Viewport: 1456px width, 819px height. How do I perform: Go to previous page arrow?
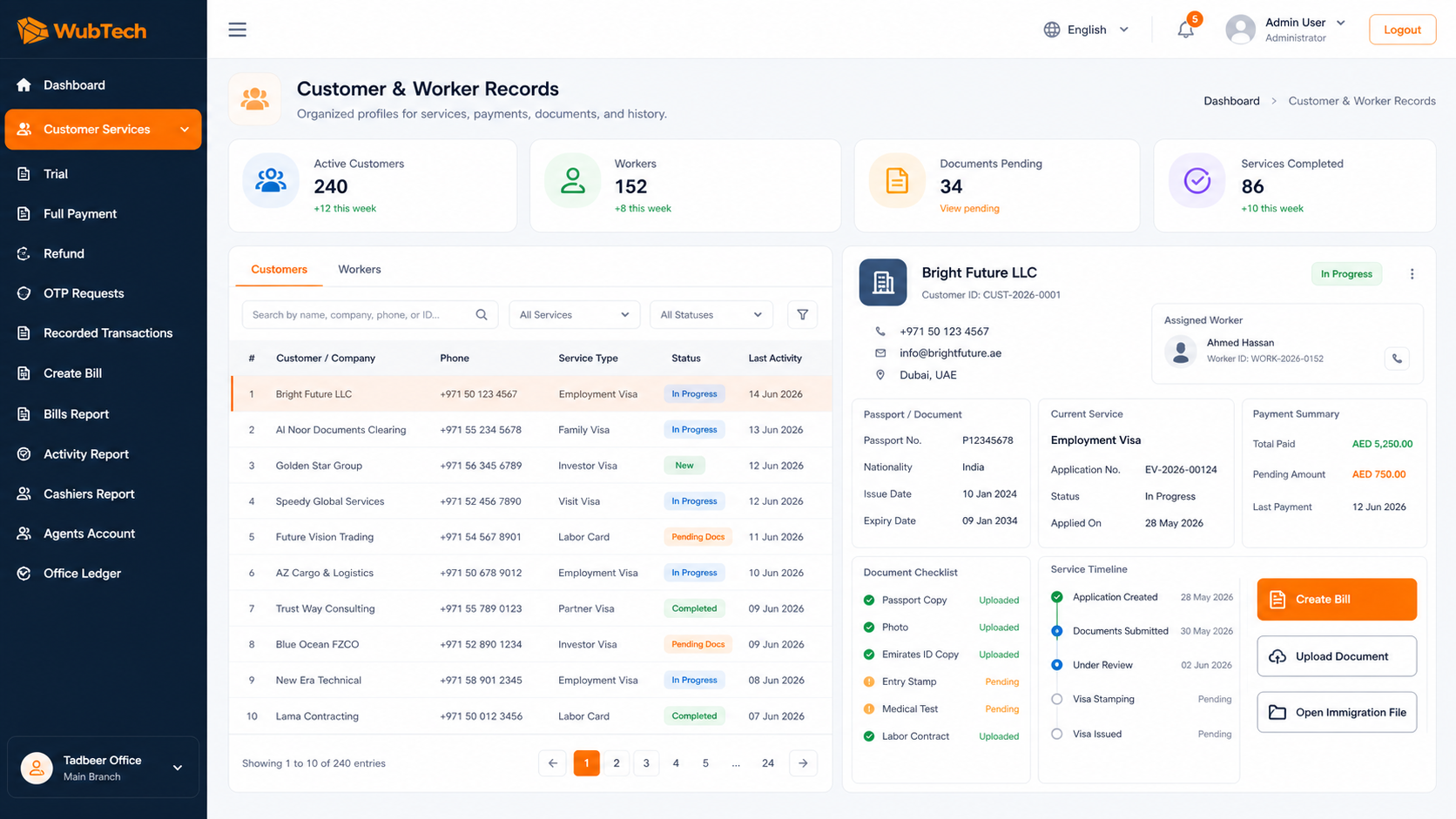552,763
